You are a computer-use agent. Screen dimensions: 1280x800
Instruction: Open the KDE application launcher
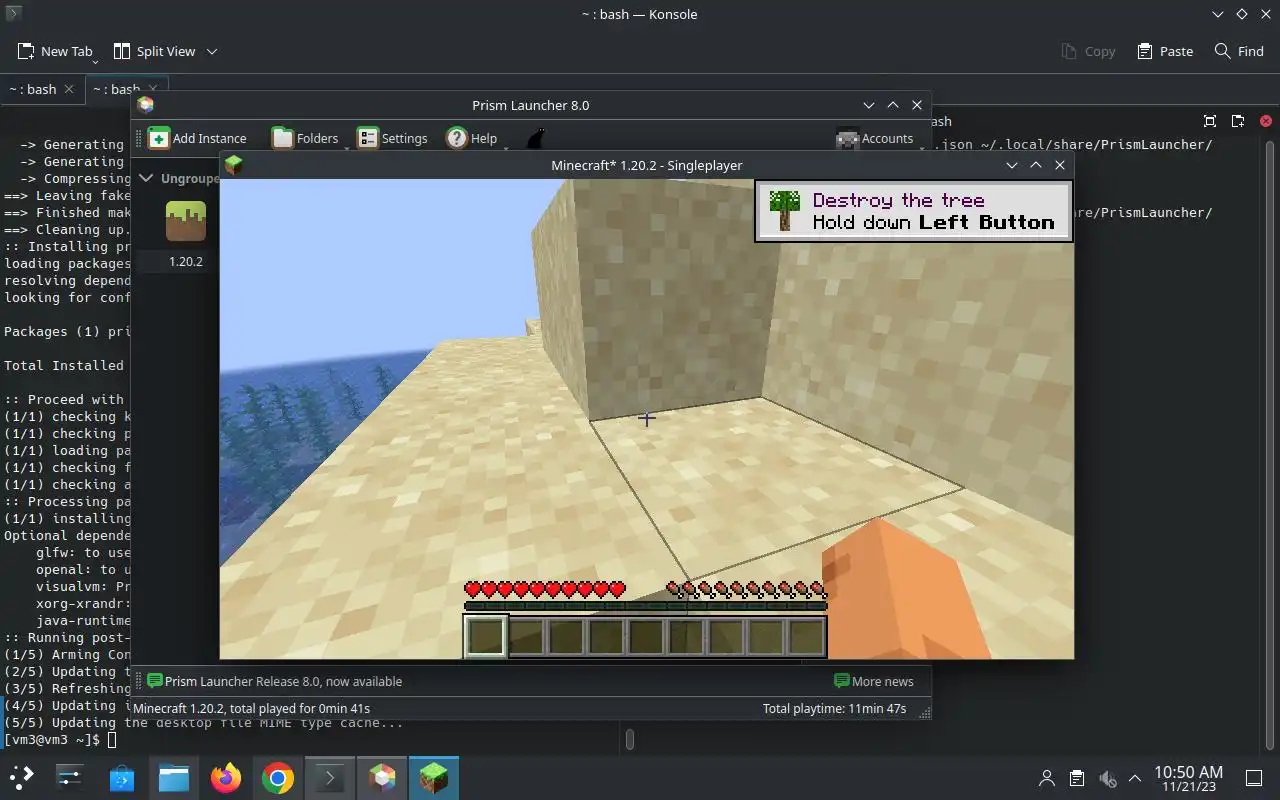coord(22,777)
